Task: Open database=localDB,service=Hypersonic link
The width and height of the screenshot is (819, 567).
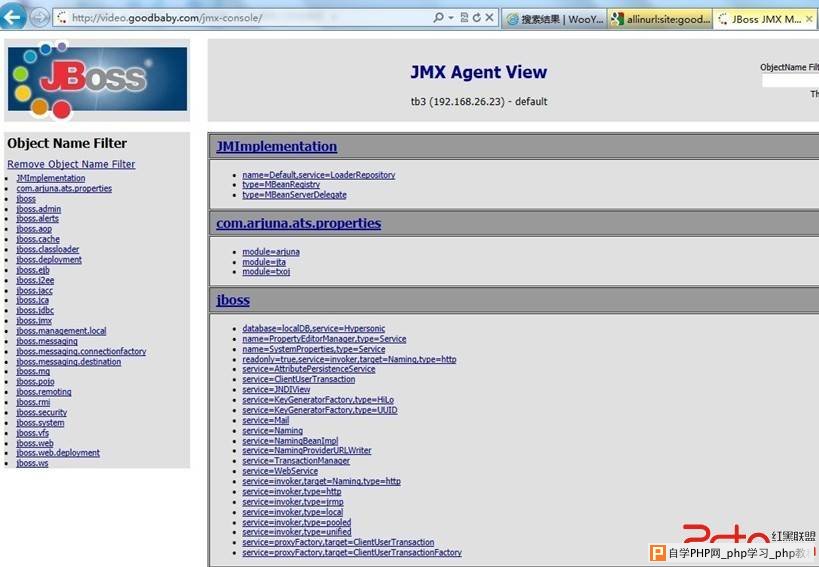Action: click(x=313, y=328)
